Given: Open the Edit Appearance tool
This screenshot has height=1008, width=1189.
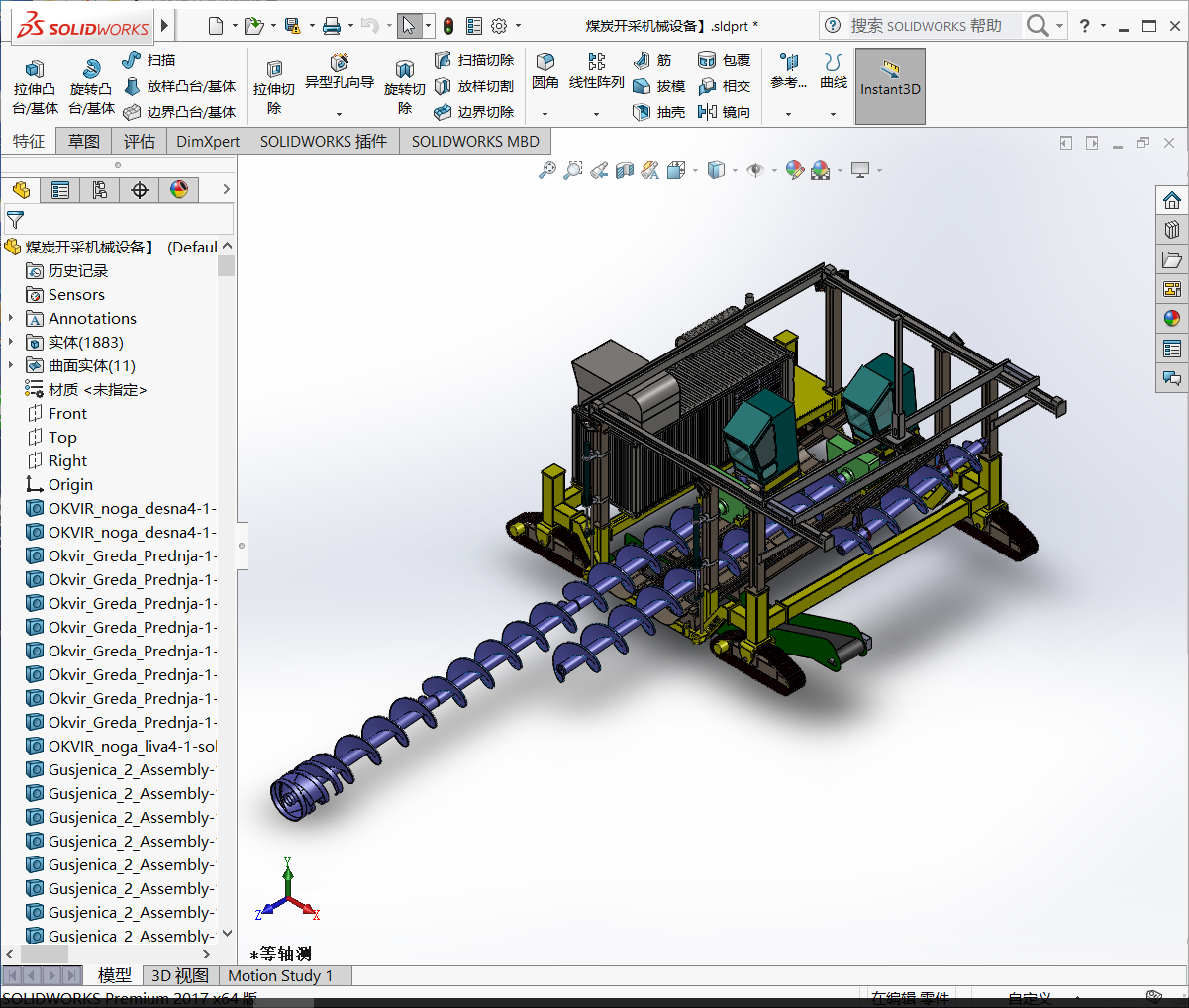Looking at the screenshot, I should pos(794,169).
